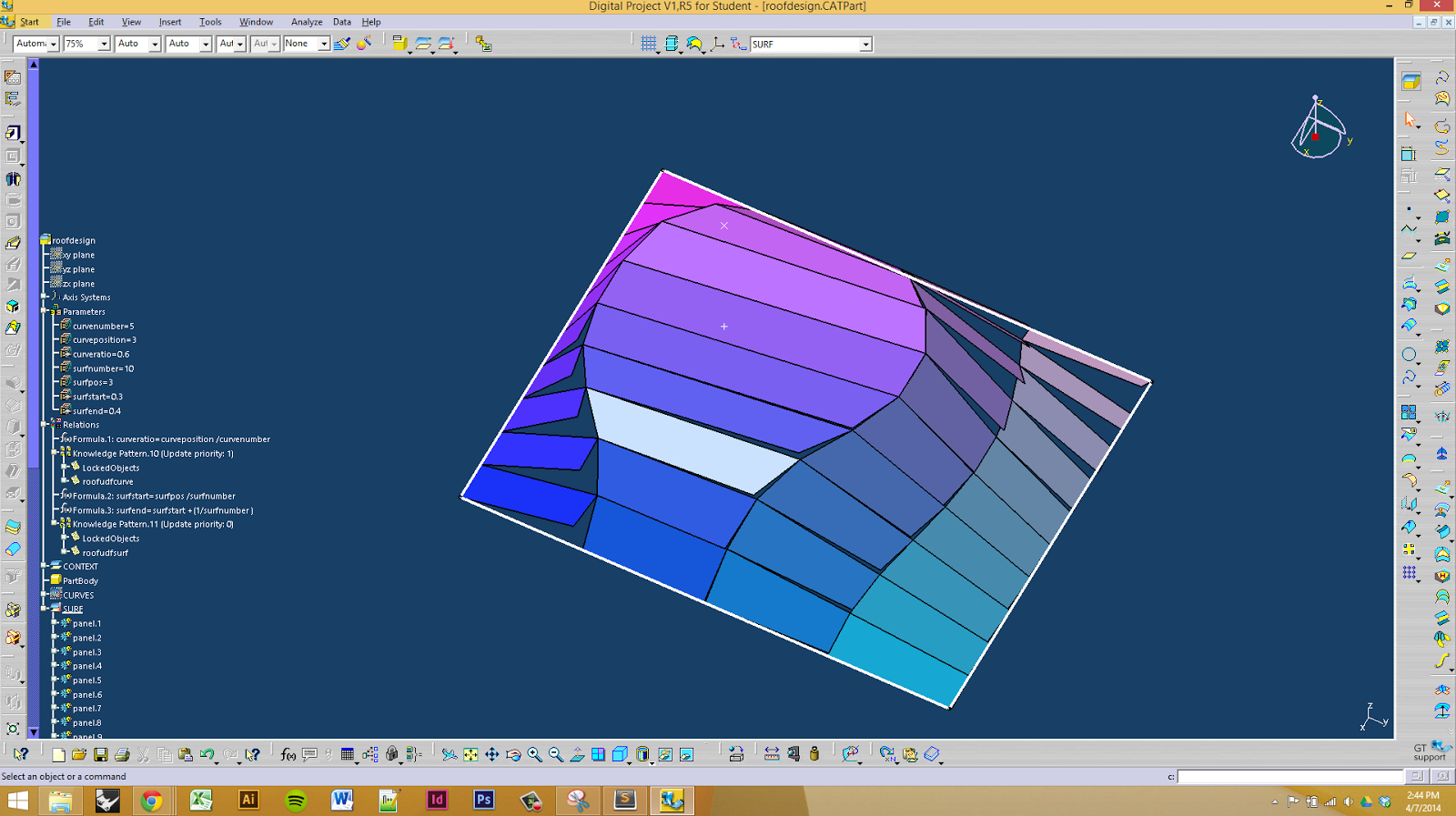
Task: Click the Open file folder icon
Action: (79, 754)
